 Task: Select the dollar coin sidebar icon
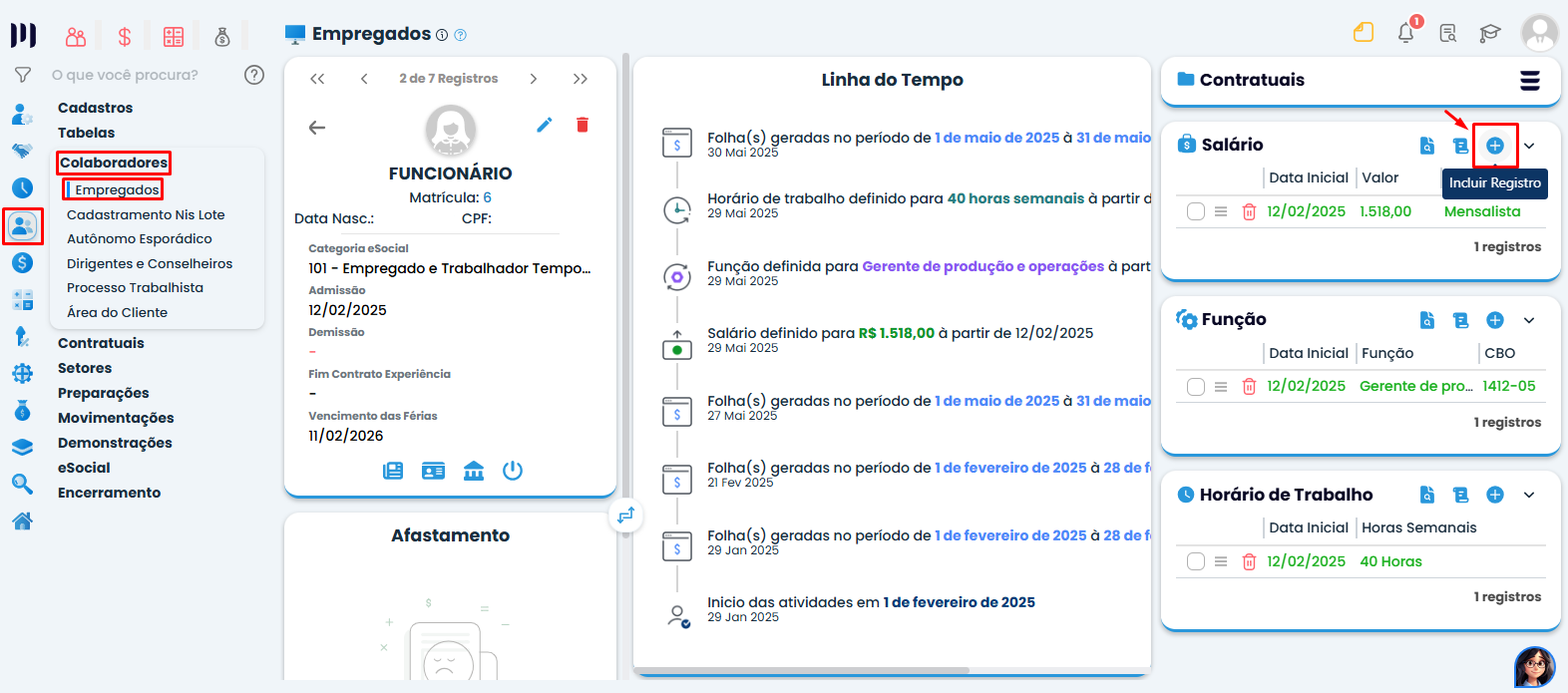coord(22,263)
